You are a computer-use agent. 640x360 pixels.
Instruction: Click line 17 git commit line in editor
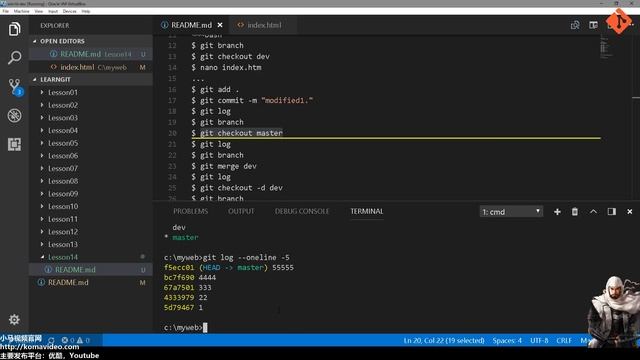point(252,100)
